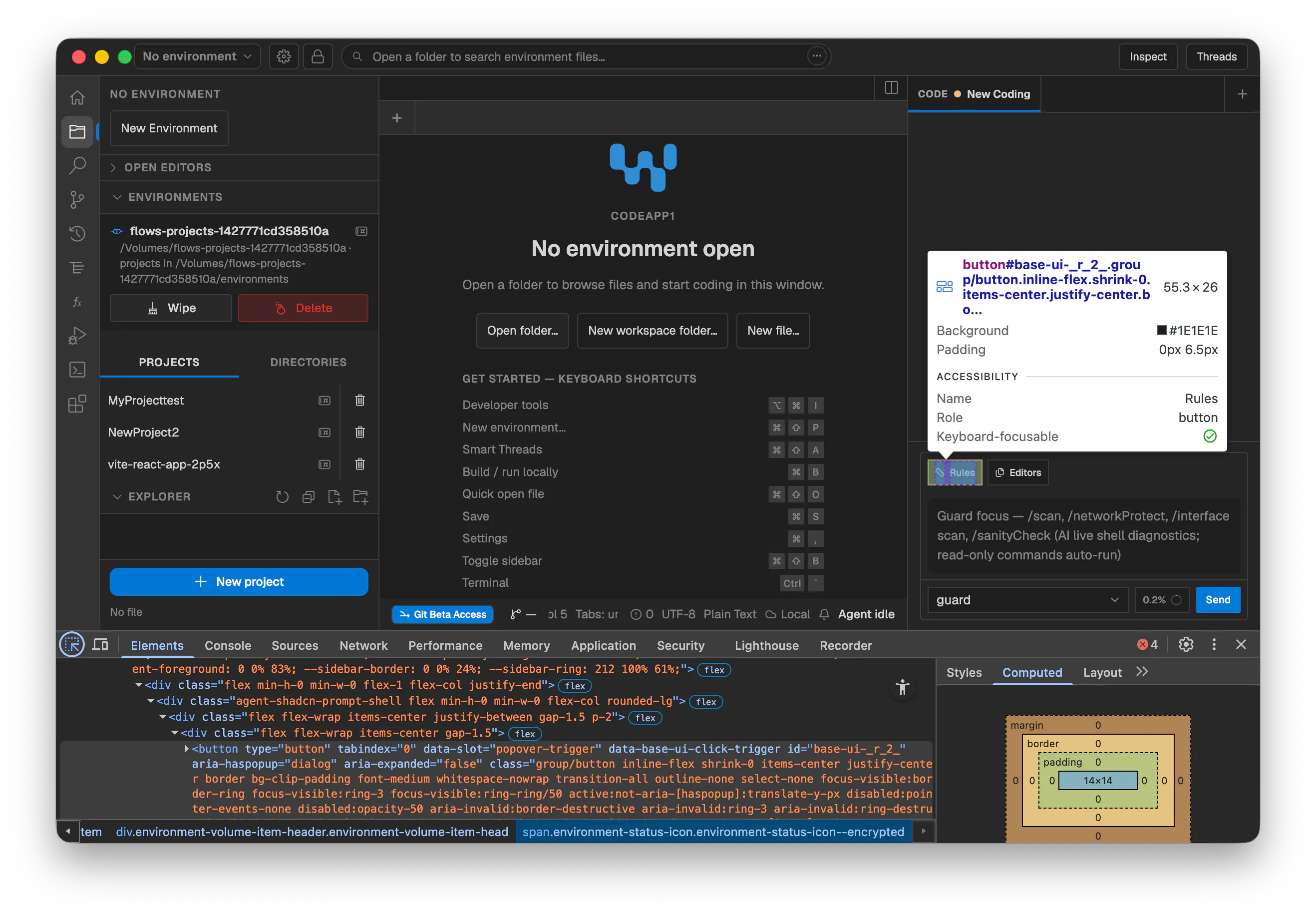
Task: Click the rename icon beside NewProject2
Action: pyautogui.click(x=325, y=433)
